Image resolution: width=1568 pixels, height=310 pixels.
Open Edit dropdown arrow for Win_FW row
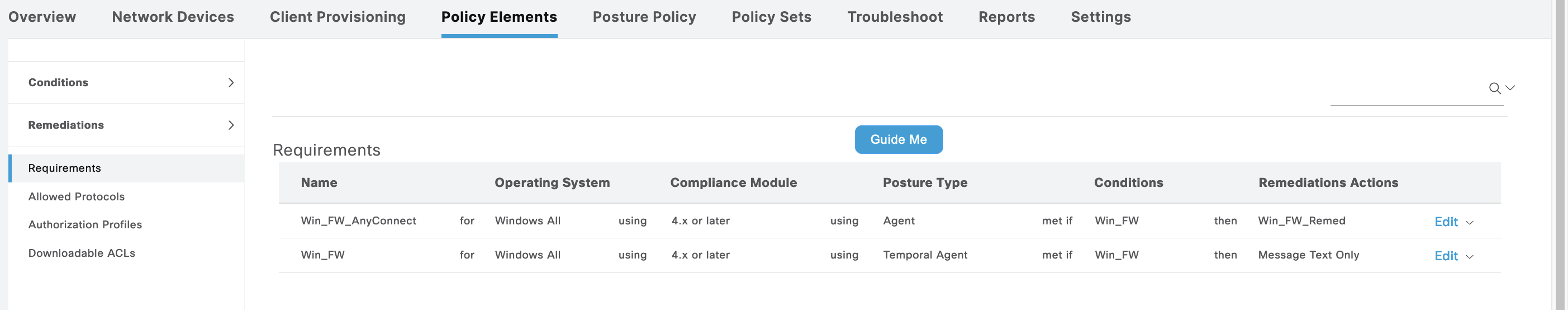click(1470, 257)
